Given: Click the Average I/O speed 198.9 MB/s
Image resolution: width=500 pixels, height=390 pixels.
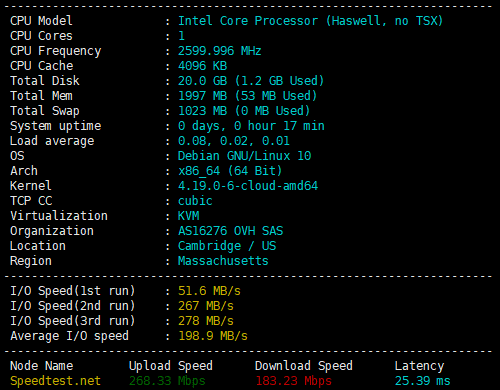Looking at the screenshot, I should tap(213, 336).
